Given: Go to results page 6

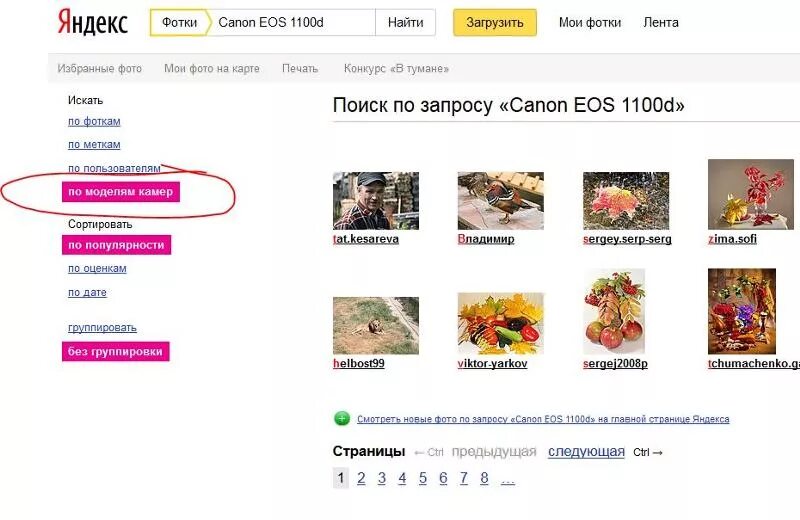Looking at the screenshot, I should pyautogui.click(x=443, y=478).
